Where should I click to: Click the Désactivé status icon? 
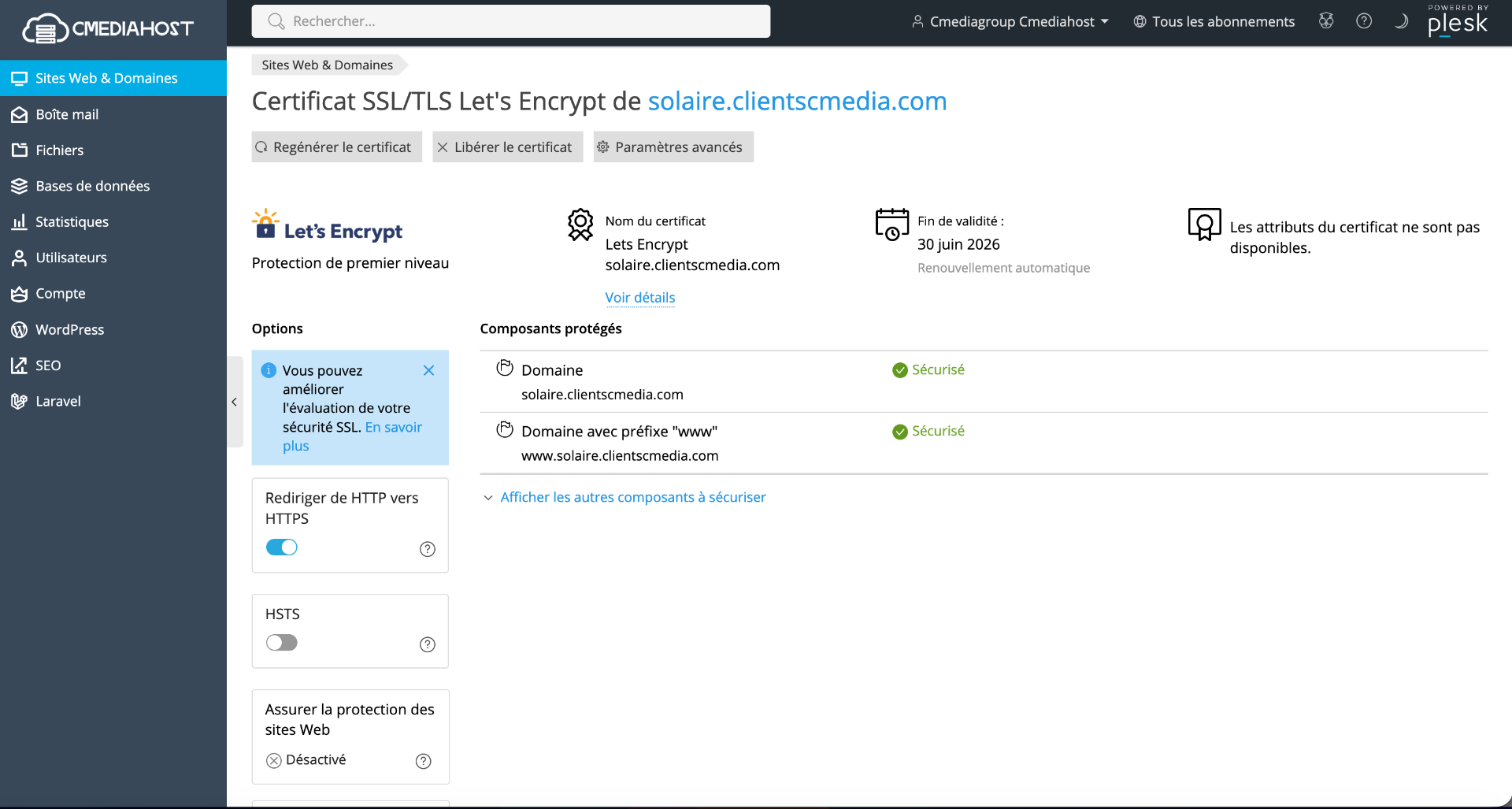point(273,760)
